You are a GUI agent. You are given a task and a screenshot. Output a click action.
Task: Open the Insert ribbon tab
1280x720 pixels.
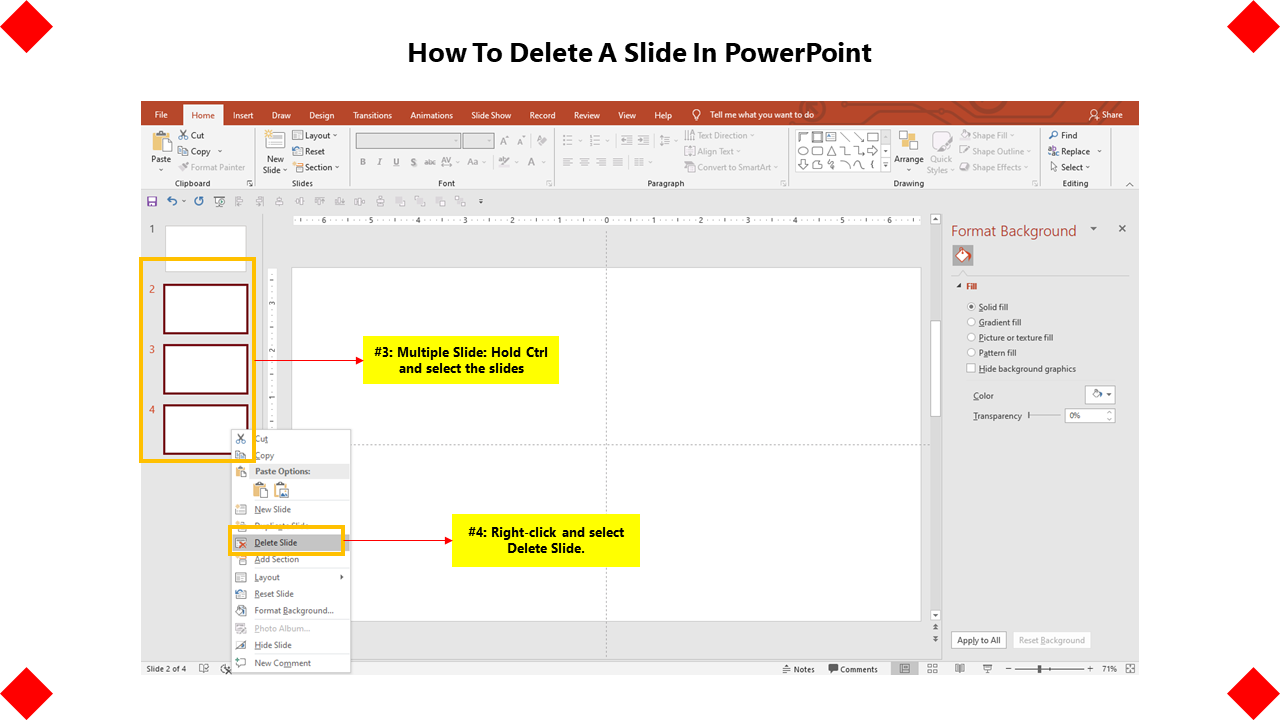(243, 115)
